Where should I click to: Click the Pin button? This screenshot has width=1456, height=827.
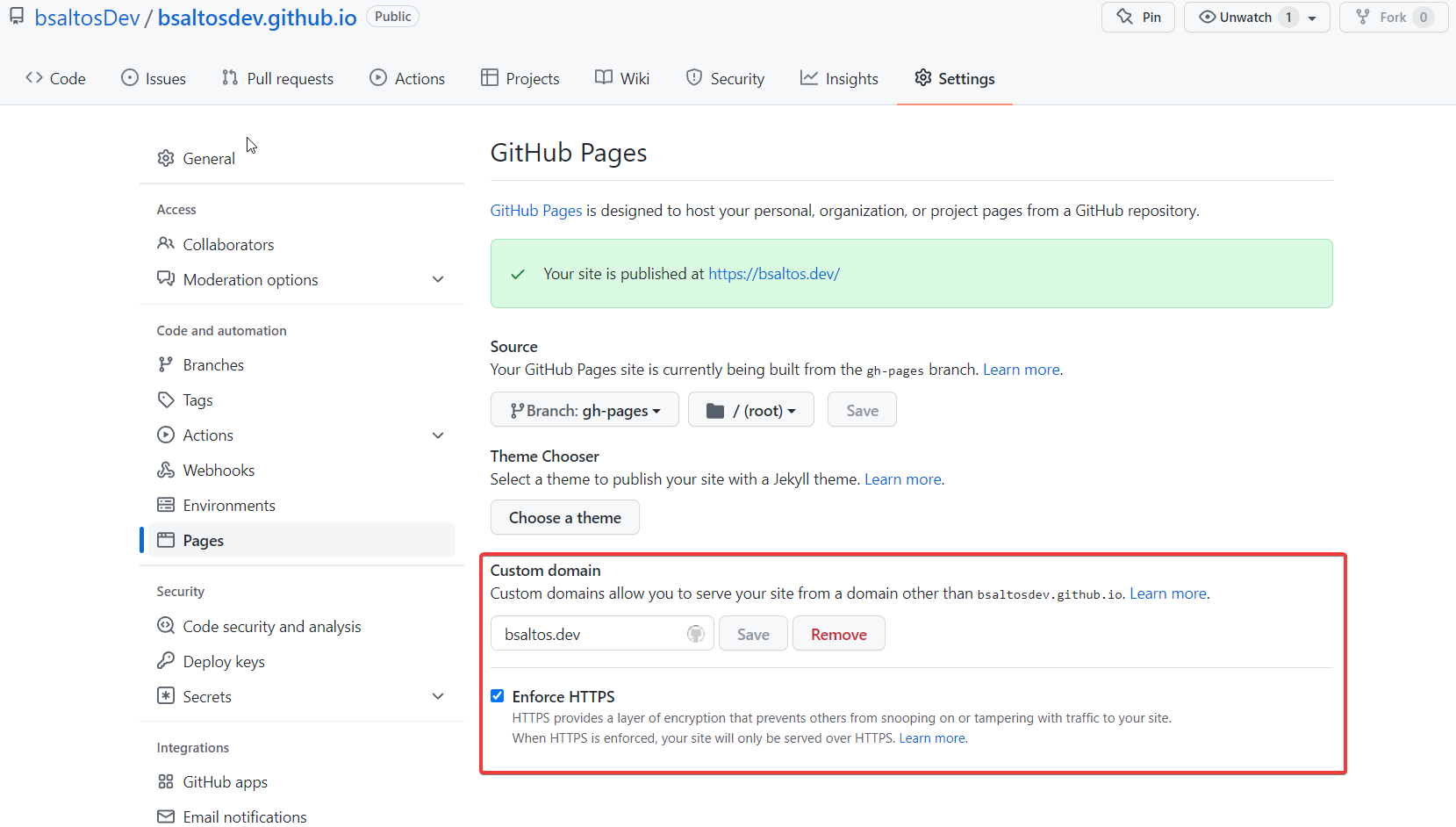[x=1138, y=18]
